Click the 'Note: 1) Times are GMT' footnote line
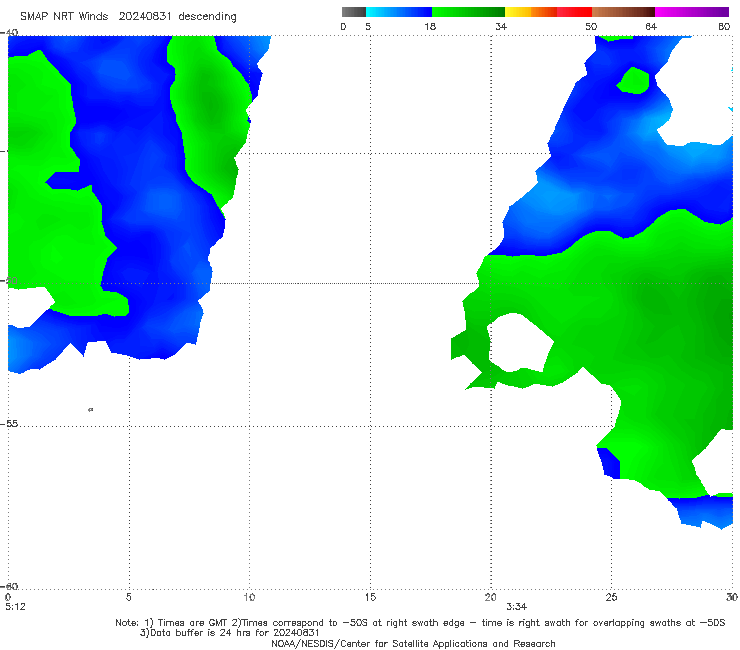Viewport: 740px width, 650px height. (x=420, y=623)
